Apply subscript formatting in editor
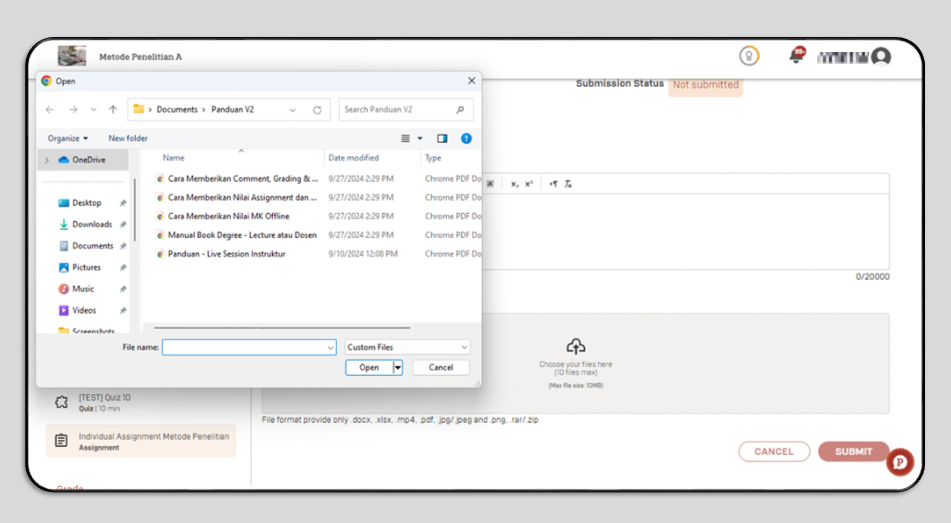 point(514,184)
